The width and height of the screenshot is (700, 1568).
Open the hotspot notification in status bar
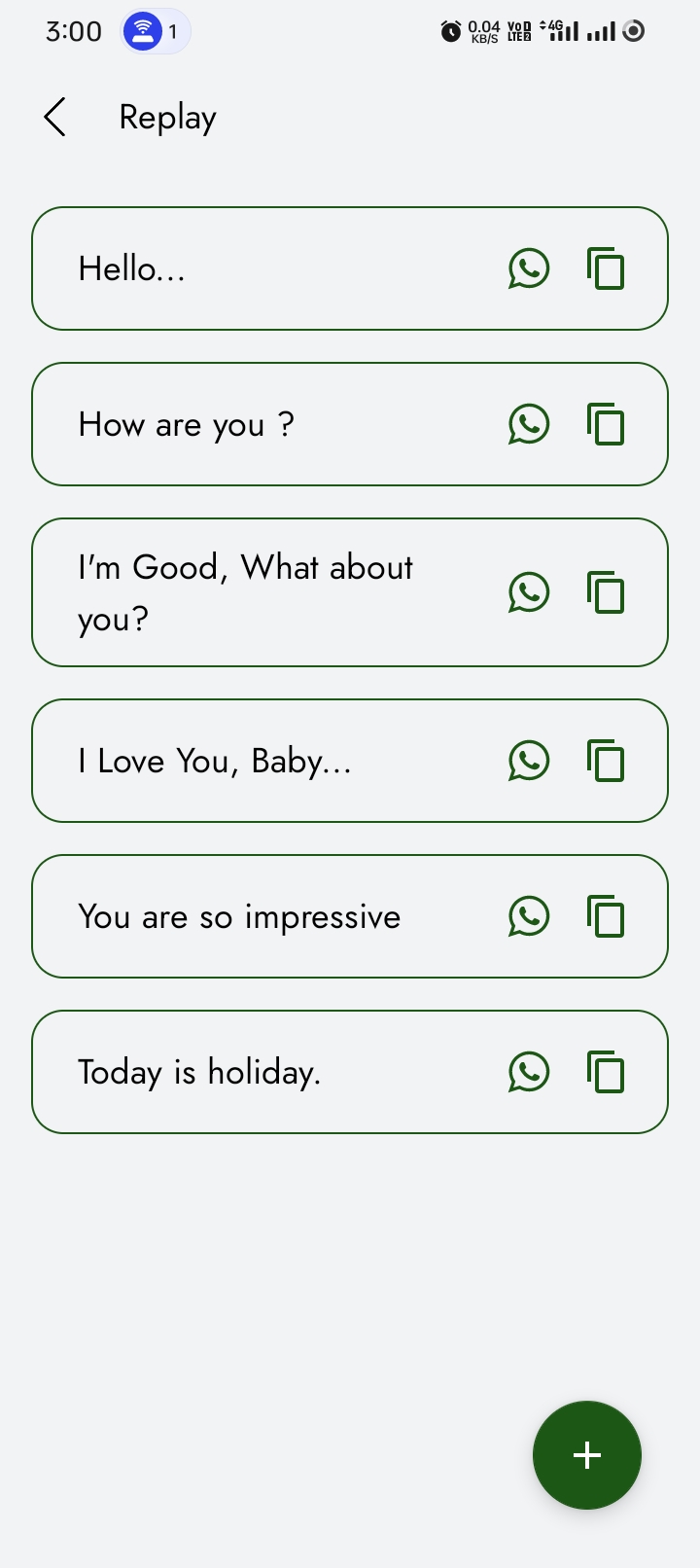pyautogui.click(x=156, y=31)
